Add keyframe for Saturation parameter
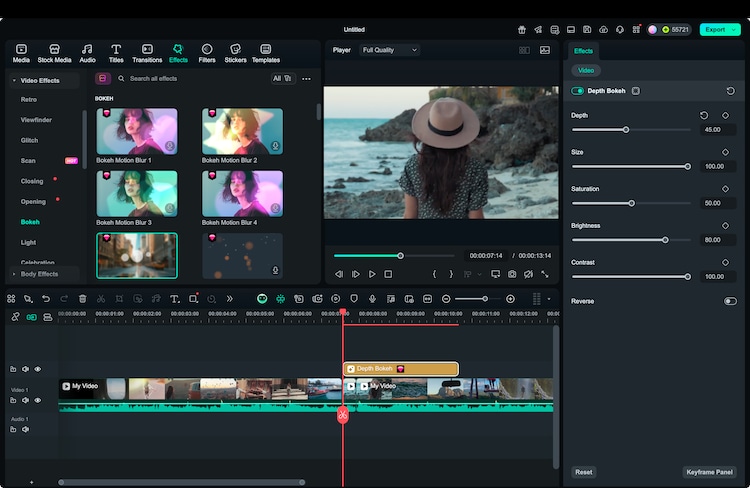This screenshot has width=750, height=488. click(x=725, y=189)
